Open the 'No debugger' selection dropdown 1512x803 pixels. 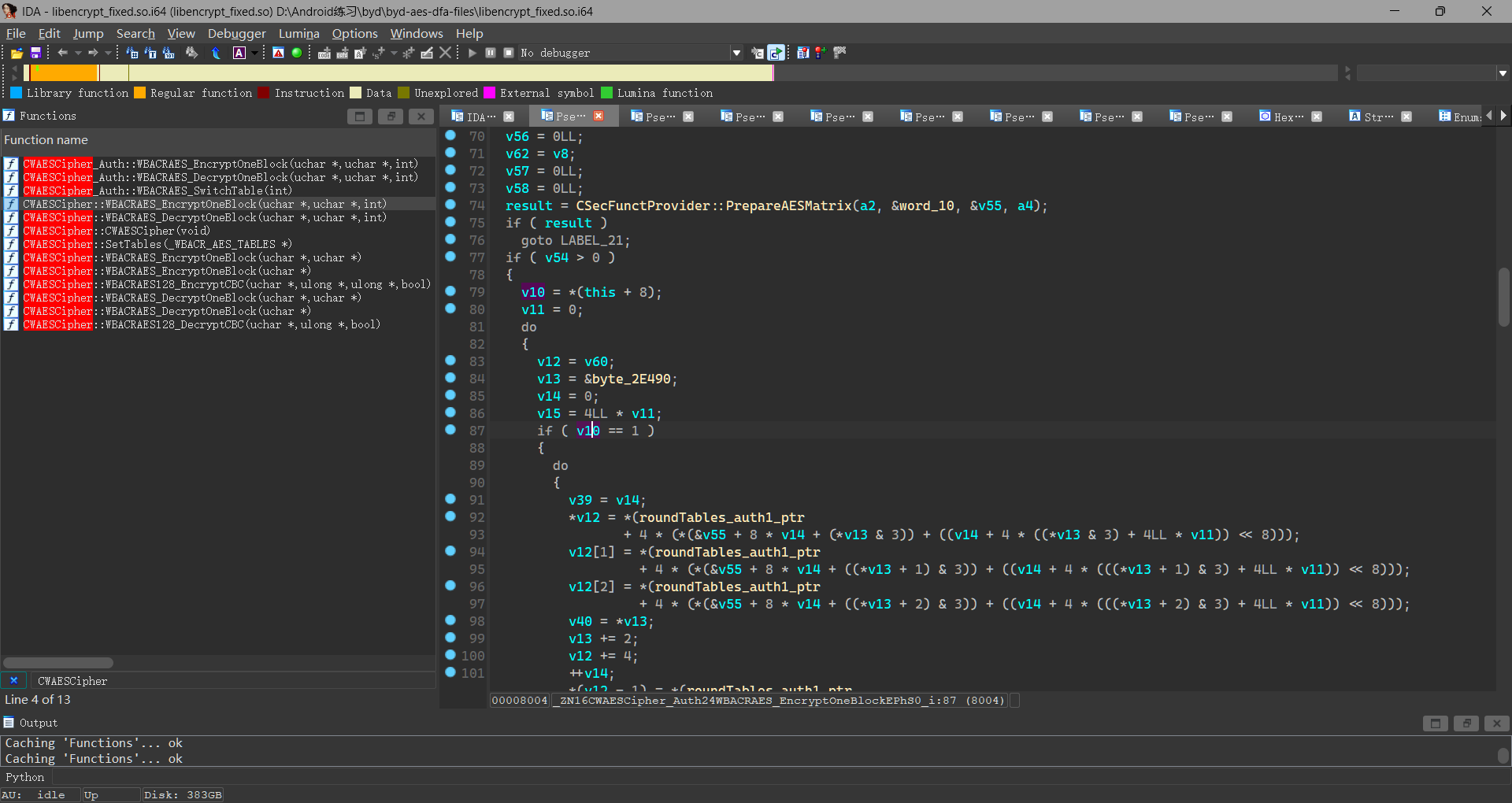(x=737, y=53)
